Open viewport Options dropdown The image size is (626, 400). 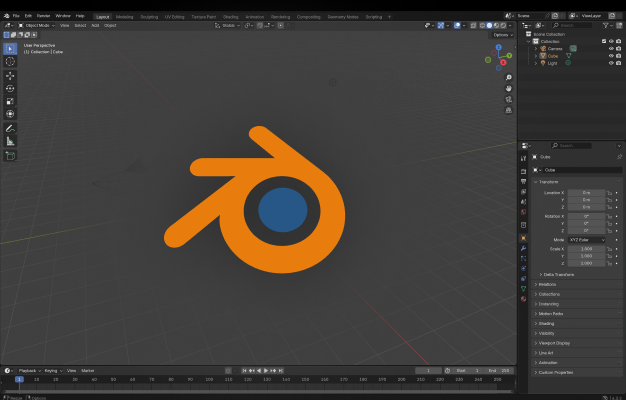[502, 35]
